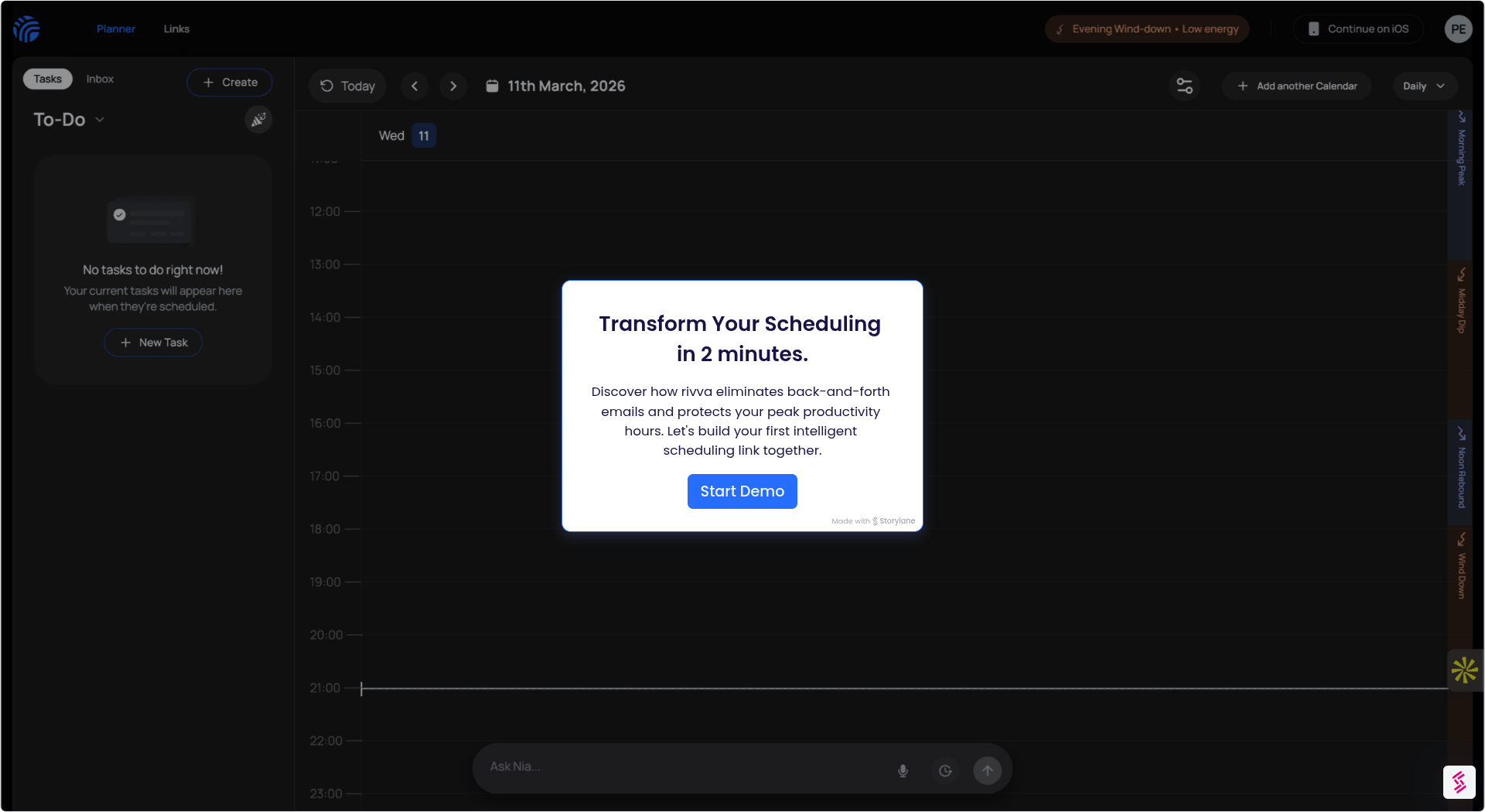Switch the segmented control to Inbox
Screen dimensions: 1485x812
tap(100, 78)
